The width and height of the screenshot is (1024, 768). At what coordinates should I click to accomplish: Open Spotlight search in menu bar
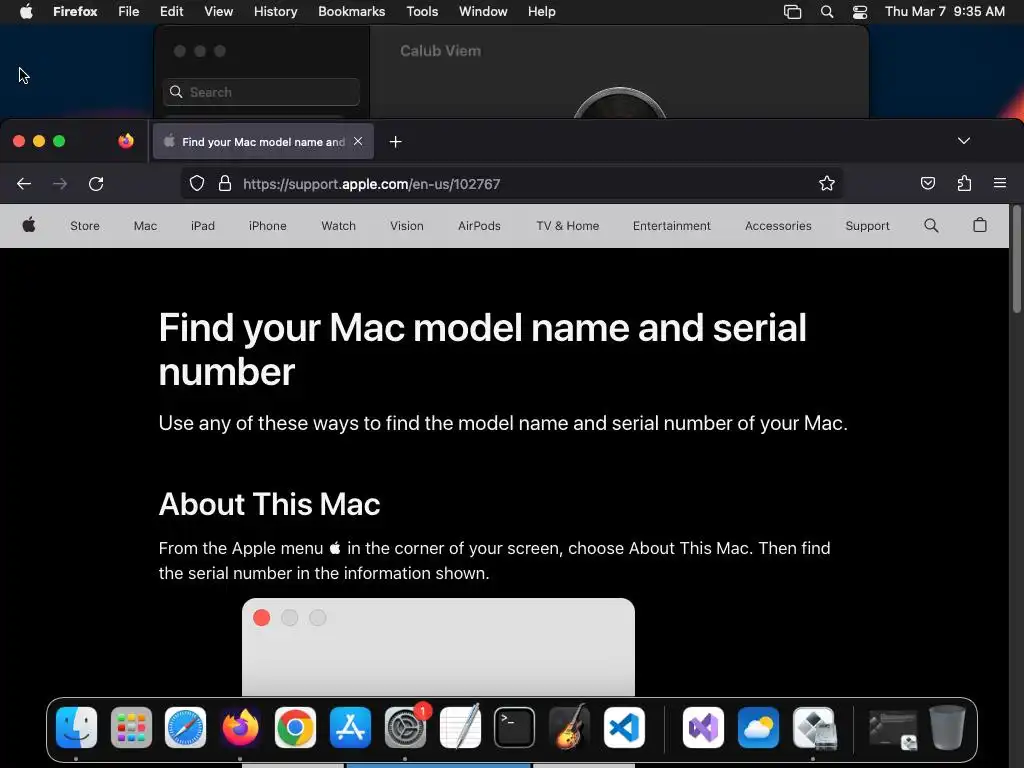pyautogui.click(x=827, y=12)
